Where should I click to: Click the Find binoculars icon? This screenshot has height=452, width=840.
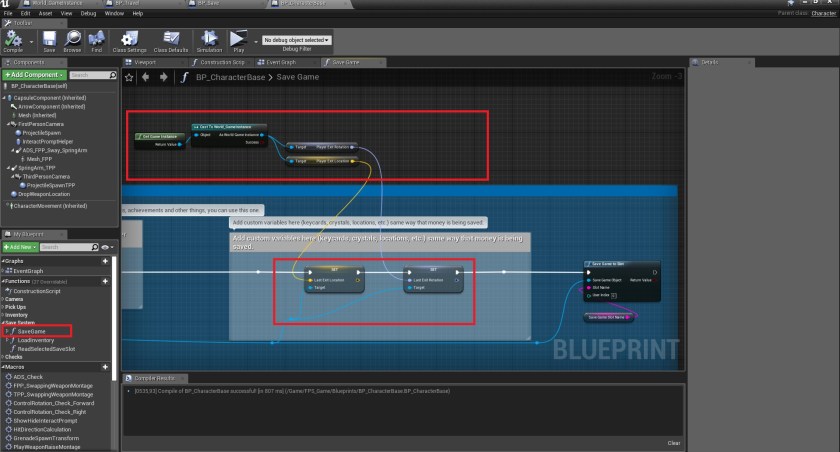[x=97, y=41]
